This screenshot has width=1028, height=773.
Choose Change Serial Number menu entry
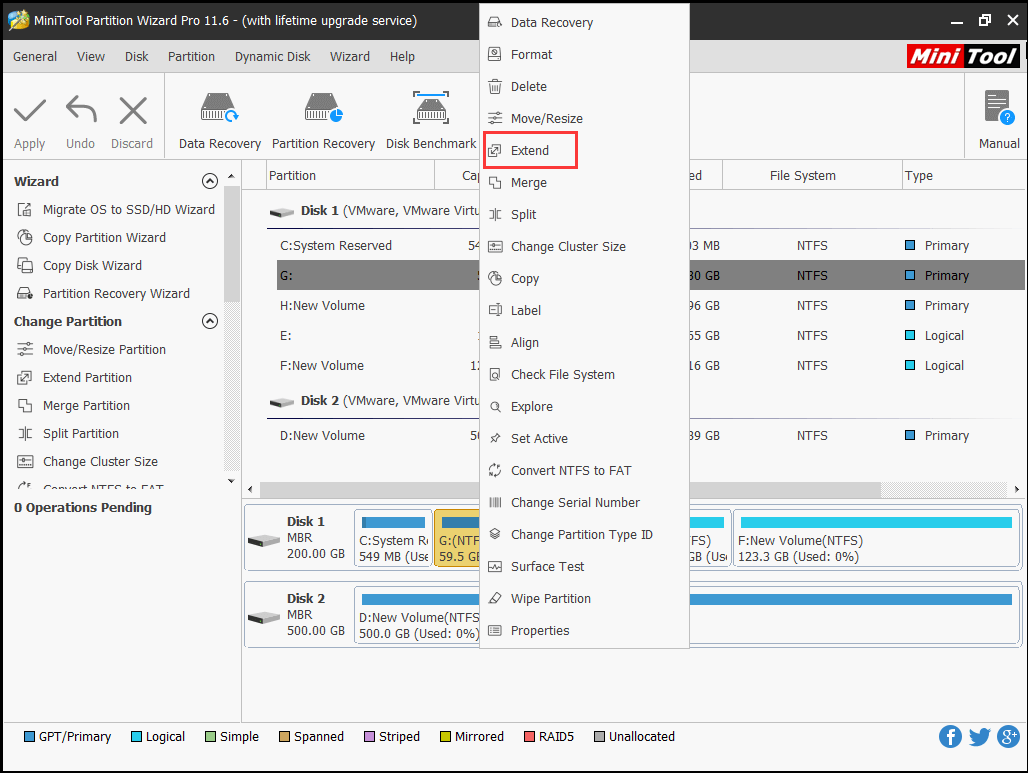(584, 503)
